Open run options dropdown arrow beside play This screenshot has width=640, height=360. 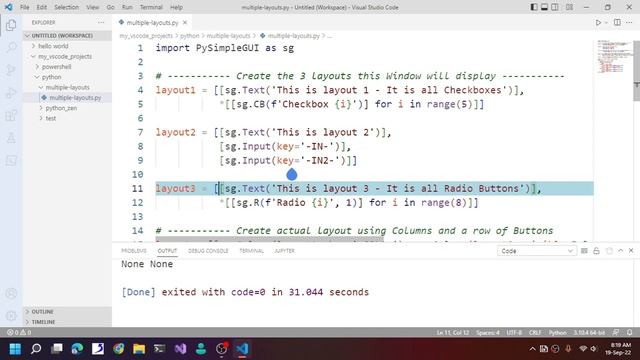(x=607, y=23)
